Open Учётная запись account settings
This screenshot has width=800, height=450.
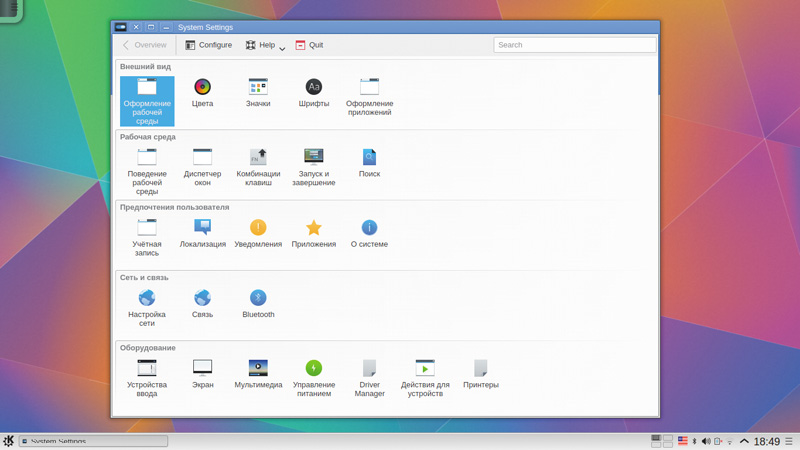point(147,238)
